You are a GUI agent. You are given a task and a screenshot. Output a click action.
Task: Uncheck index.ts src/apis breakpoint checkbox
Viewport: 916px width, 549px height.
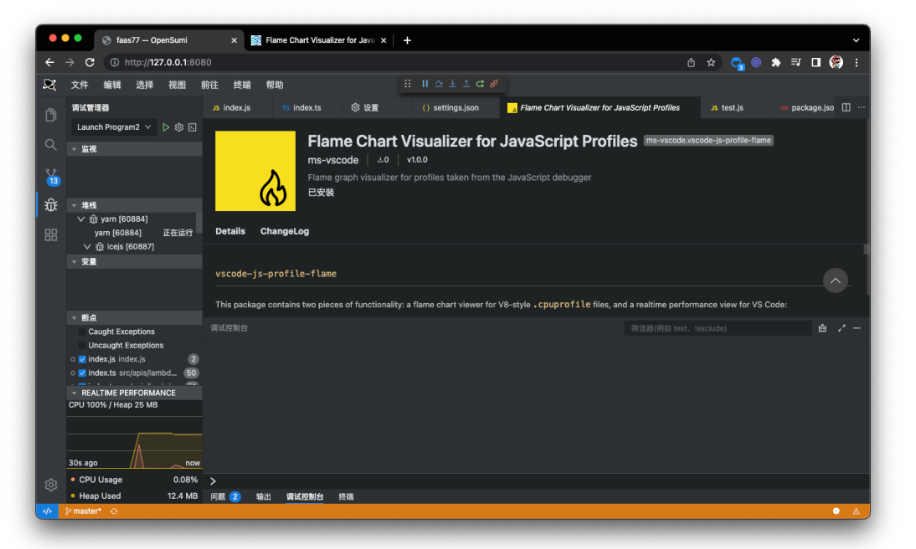(x=82, y=373)
